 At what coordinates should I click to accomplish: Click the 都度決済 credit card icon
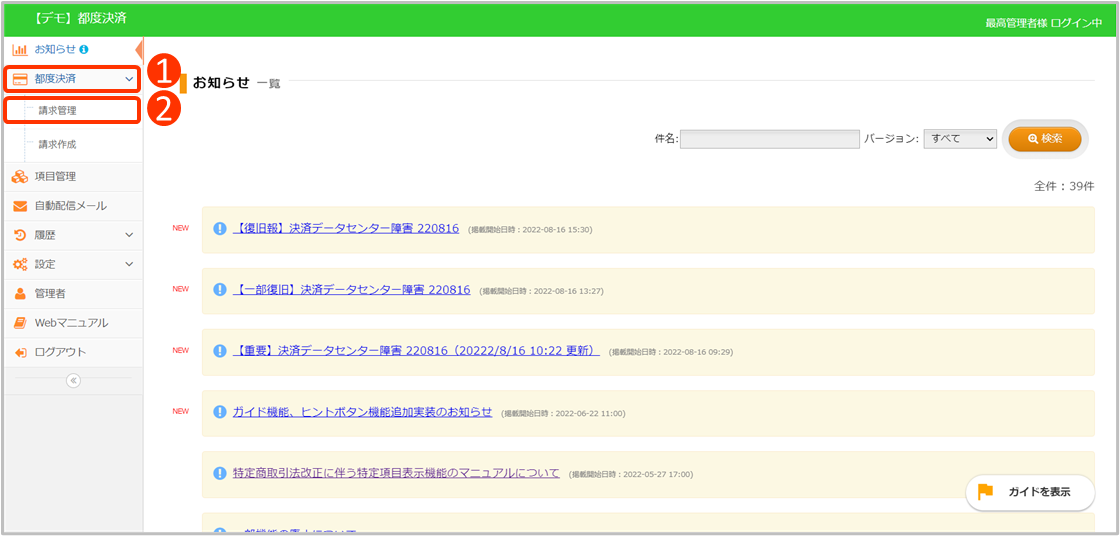(x=20, y=79)
